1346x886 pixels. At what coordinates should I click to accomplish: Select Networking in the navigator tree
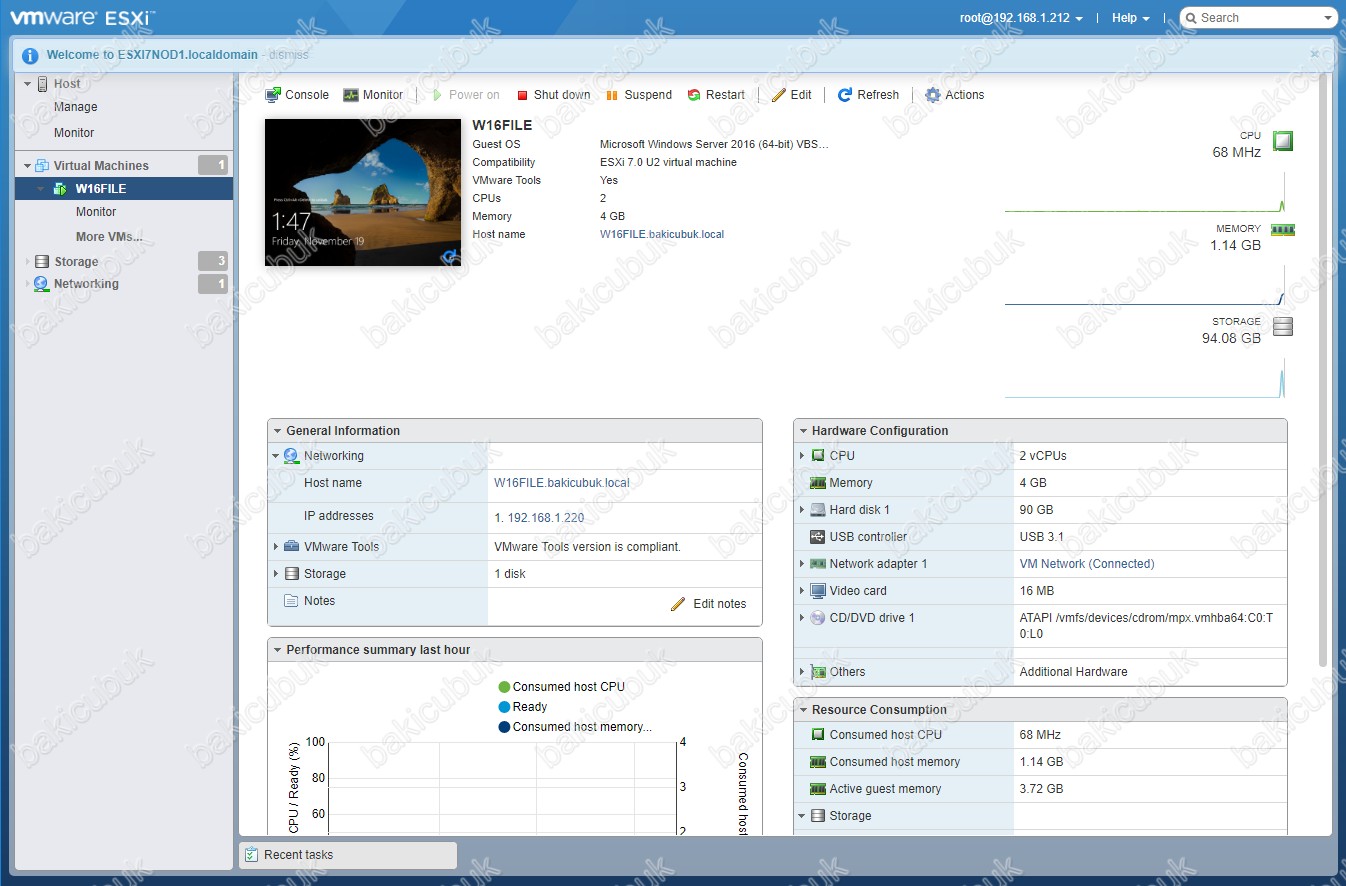[x=86, y=284]
